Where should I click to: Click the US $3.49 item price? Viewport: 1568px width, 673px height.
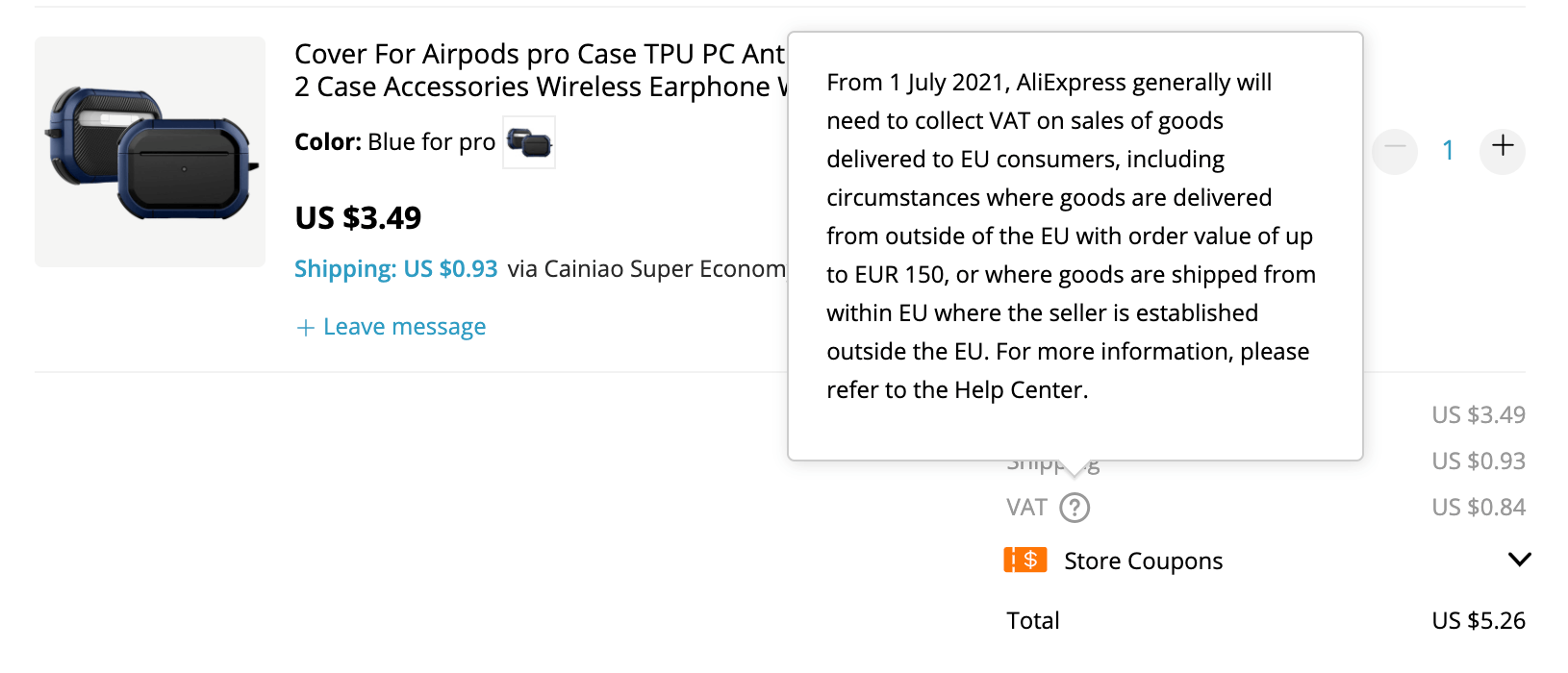tap(358, 218)
